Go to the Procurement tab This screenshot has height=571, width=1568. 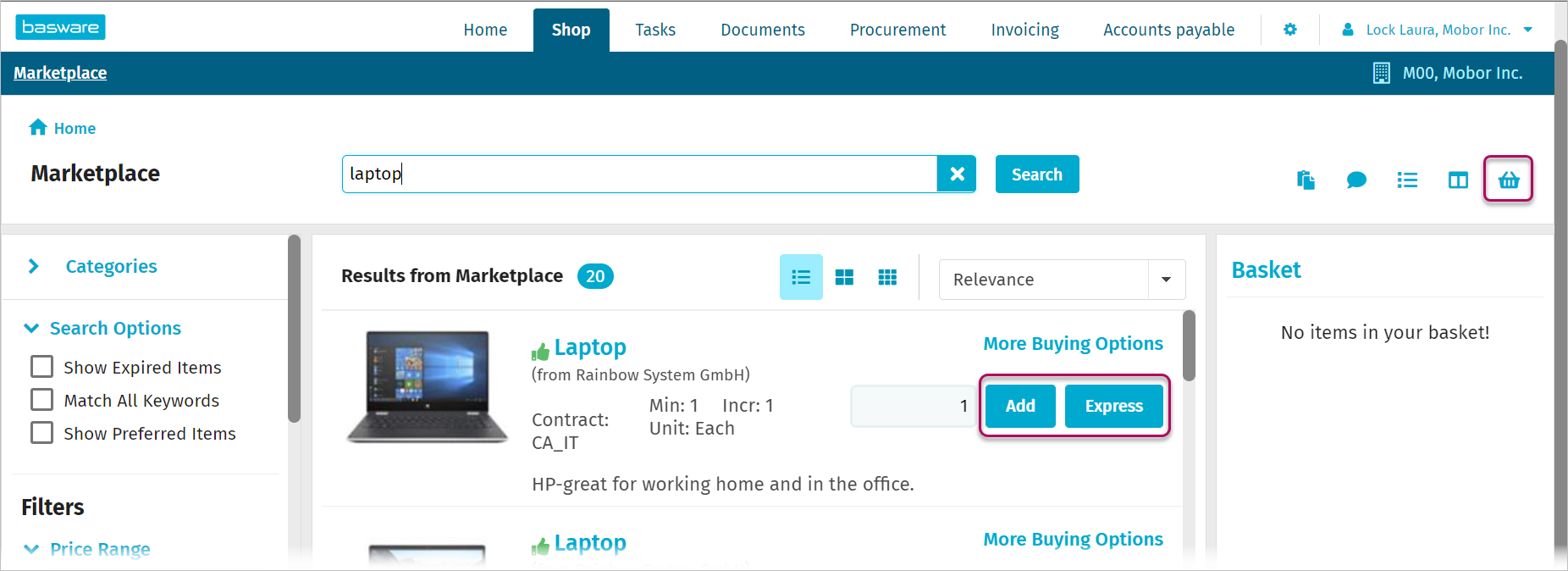coord(897,30)
